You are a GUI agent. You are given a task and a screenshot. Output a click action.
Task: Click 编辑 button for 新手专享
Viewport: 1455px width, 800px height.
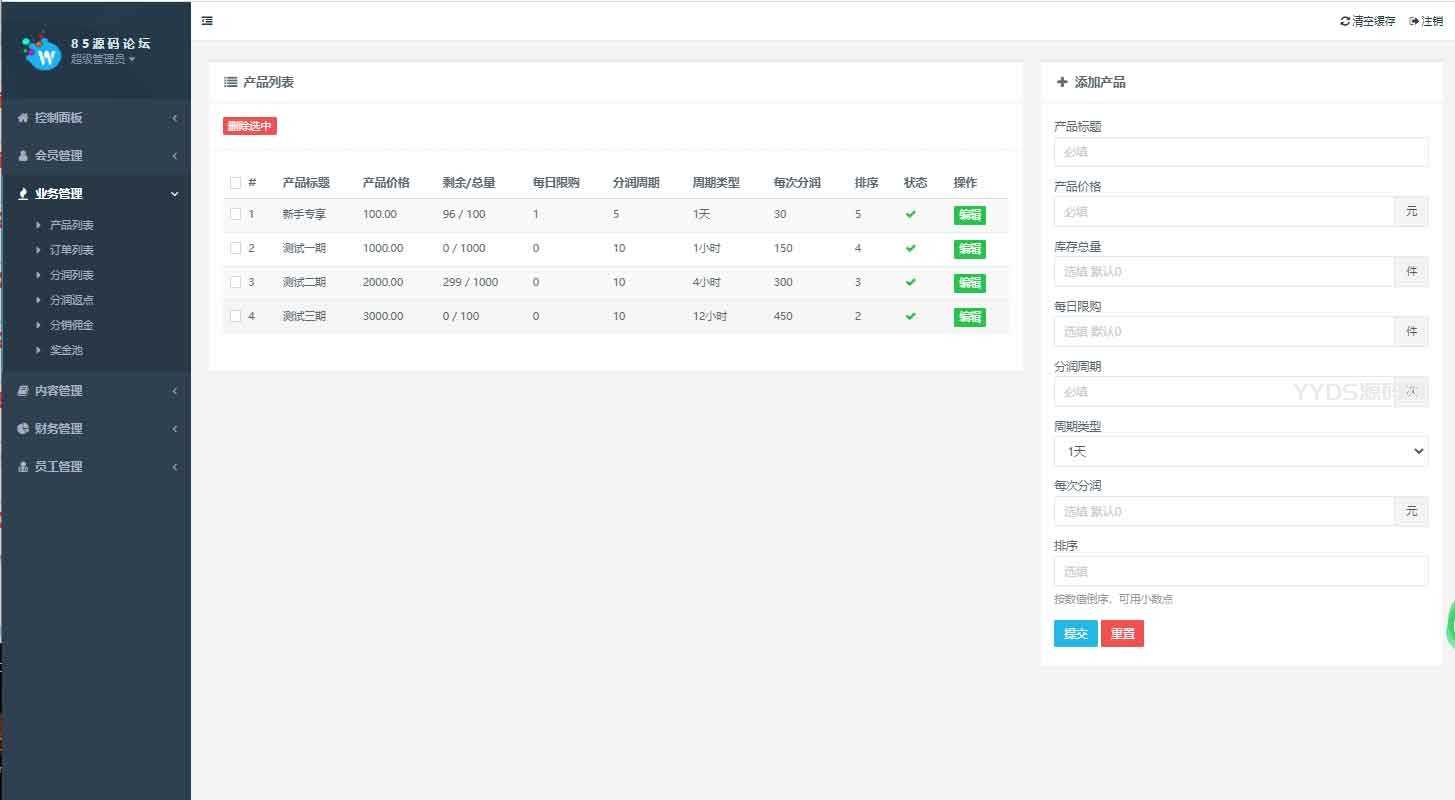[x=969, y=215]
